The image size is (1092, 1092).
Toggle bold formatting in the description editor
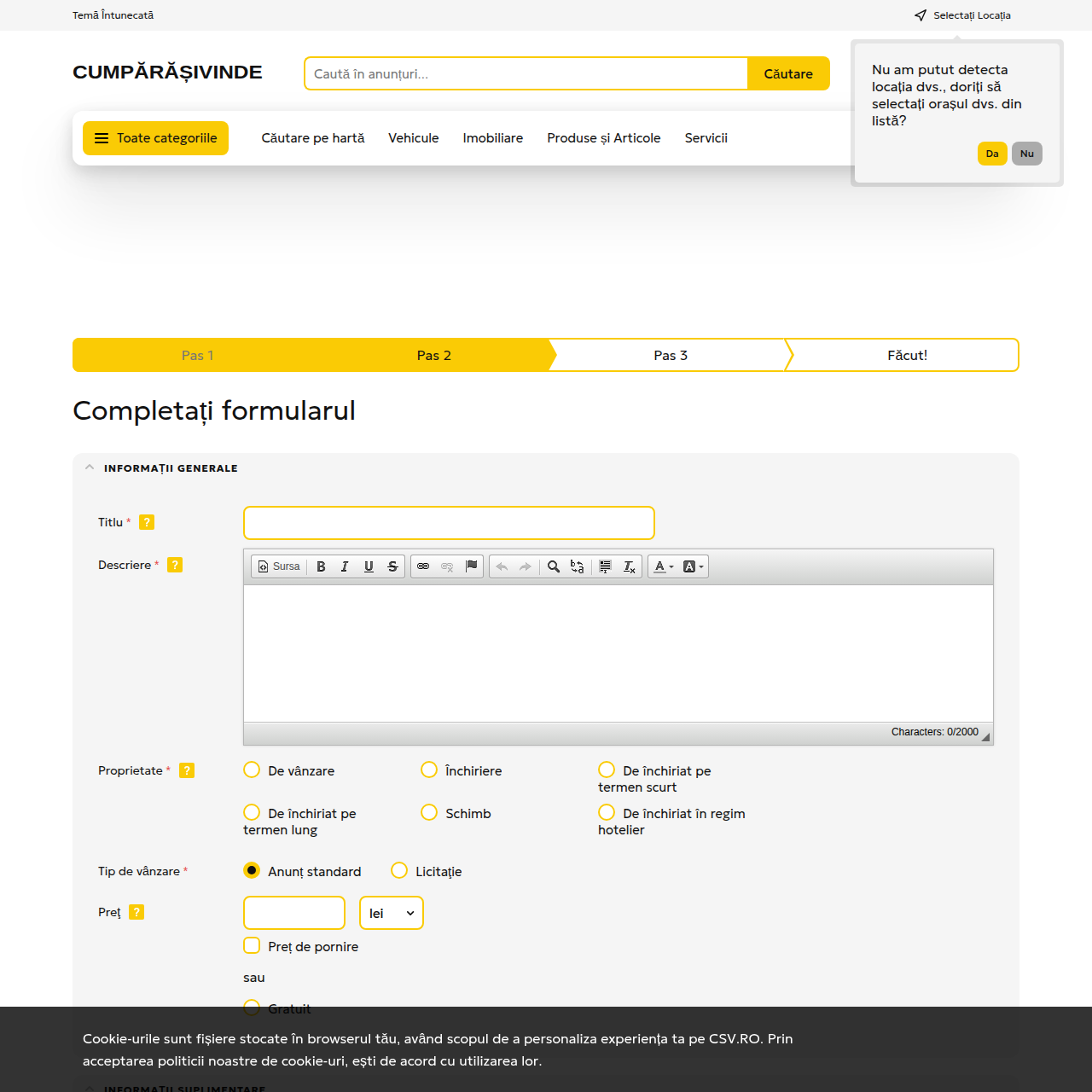[321, 566]
